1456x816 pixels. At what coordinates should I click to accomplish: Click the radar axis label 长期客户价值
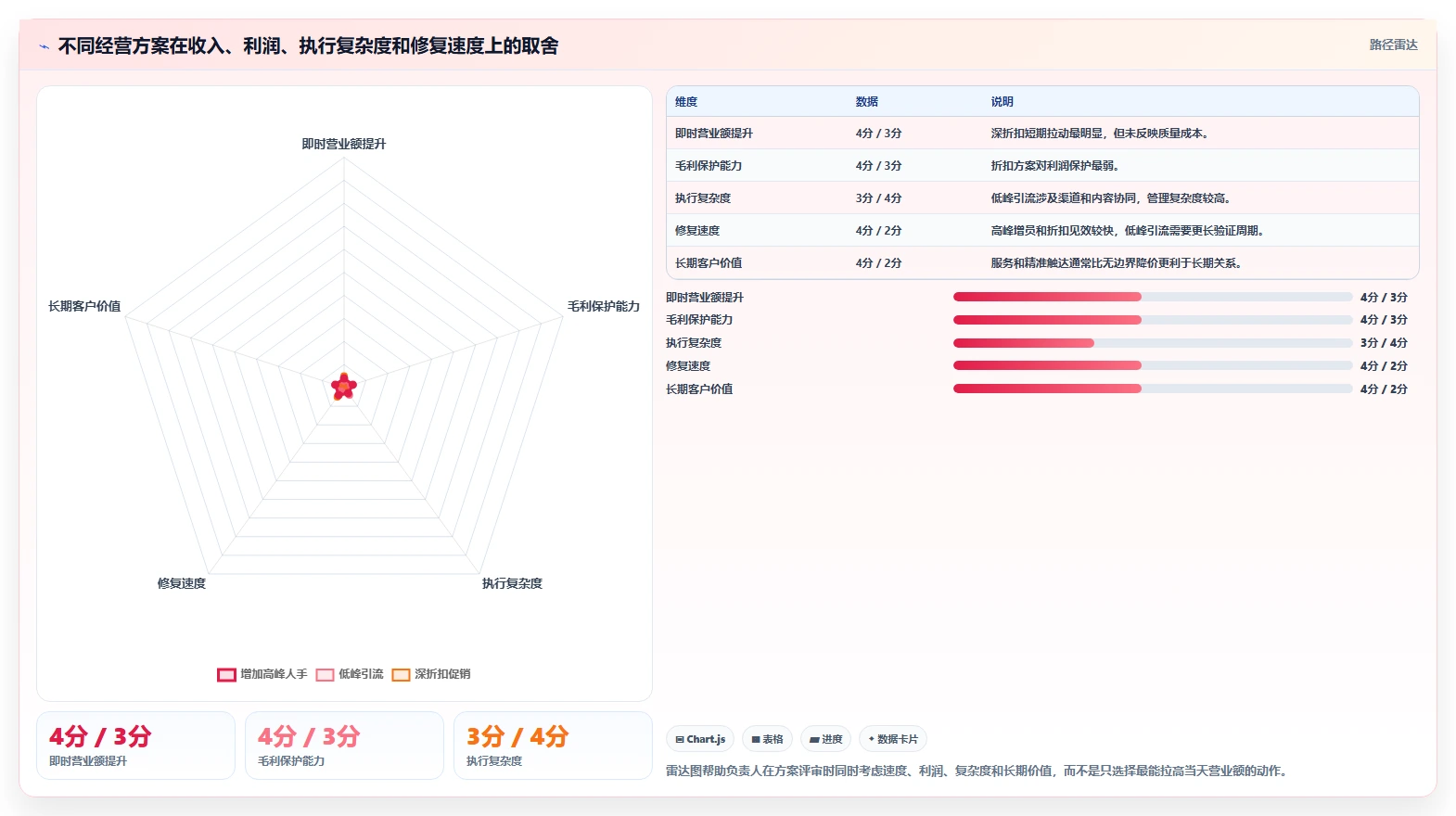[x=84, y=306]
